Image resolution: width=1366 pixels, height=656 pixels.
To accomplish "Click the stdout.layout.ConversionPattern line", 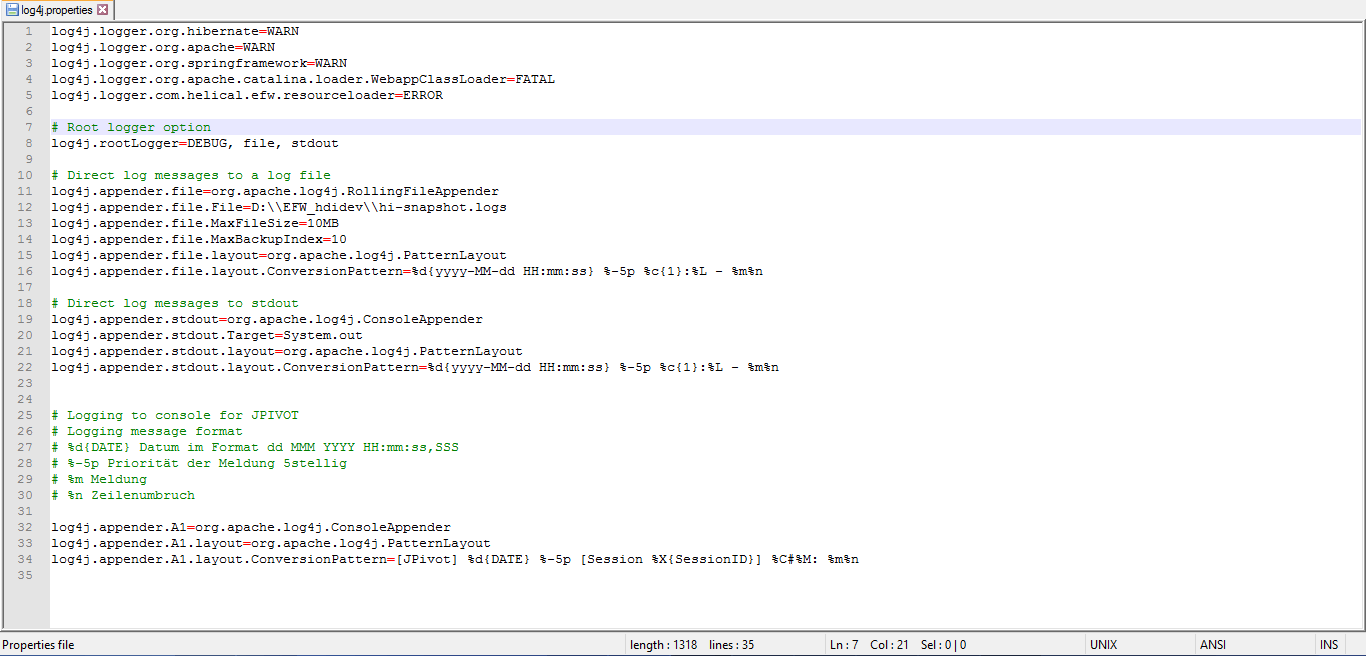I will [x=415, y=367].
